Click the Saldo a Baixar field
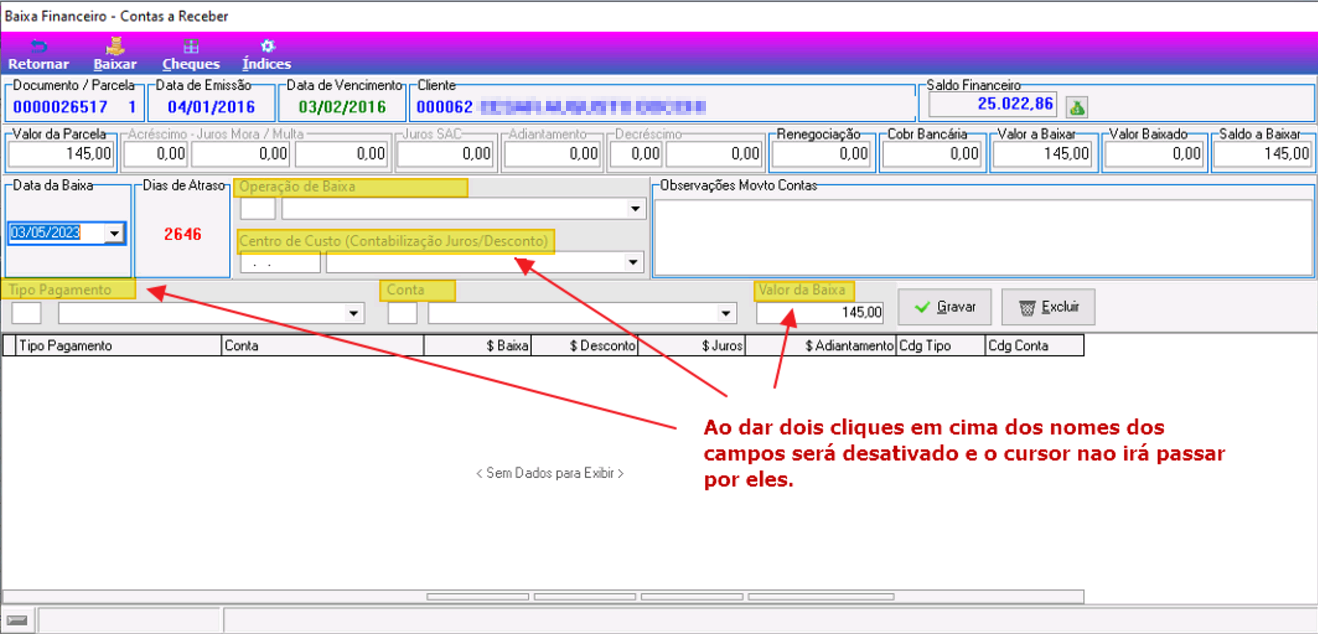This screenshot has height=634, width=1318. (1263, 154)
